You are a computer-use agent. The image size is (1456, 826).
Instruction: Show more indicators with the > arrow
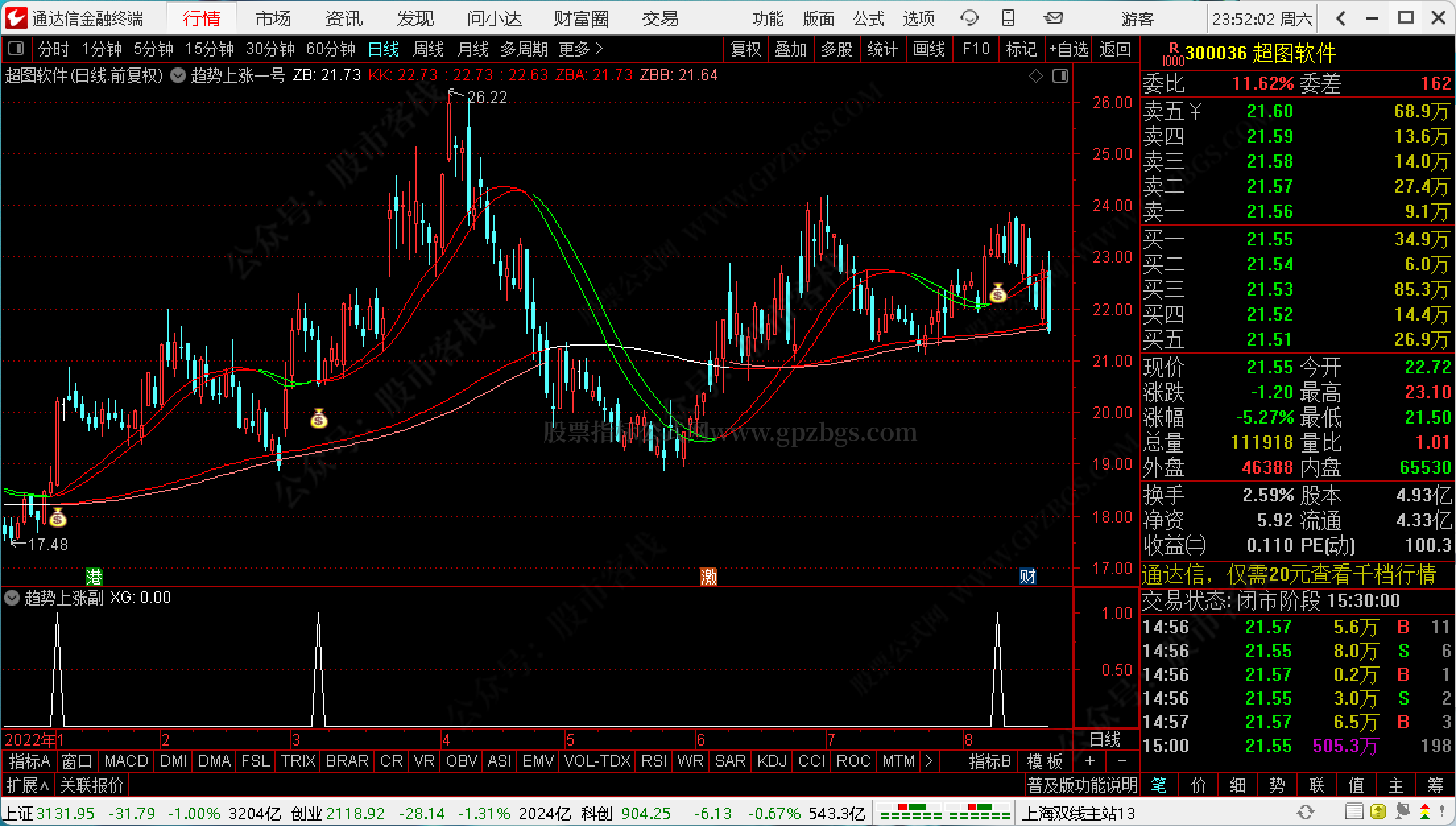click(929, 761)
